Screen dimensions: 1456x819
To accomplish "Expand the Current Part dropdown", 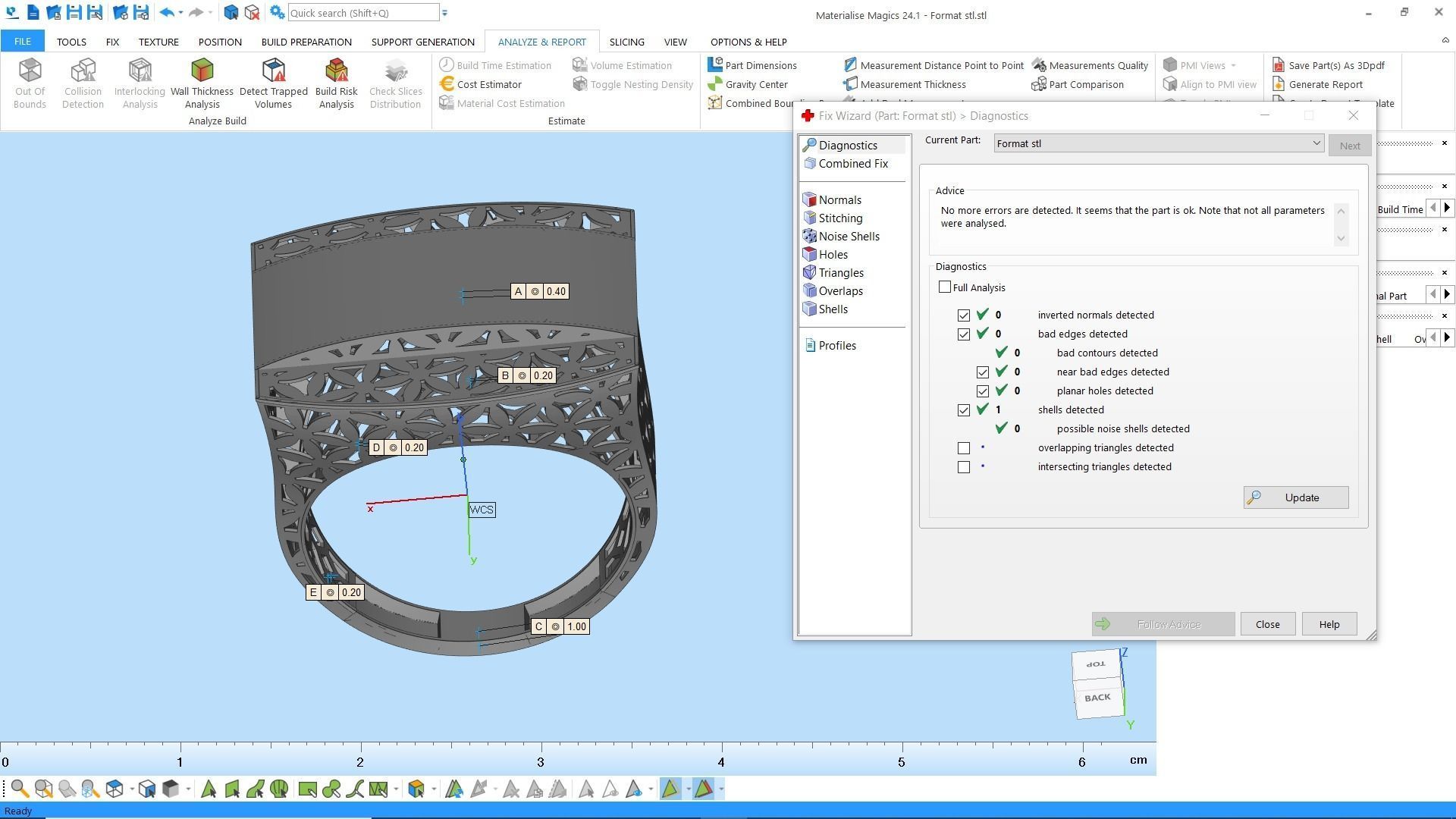I will point(1316,144).
